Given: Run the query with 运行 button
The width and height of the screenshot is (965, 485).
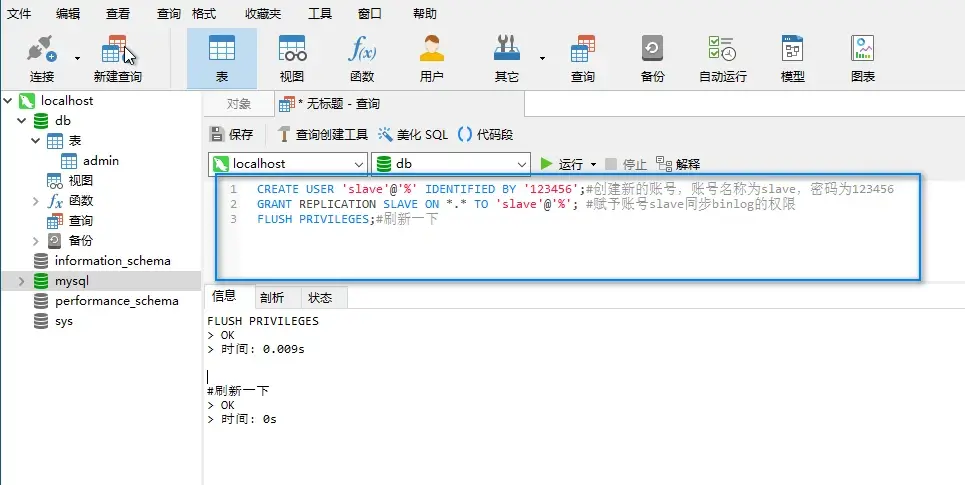Looking at the screenshot, I should 561,164.
